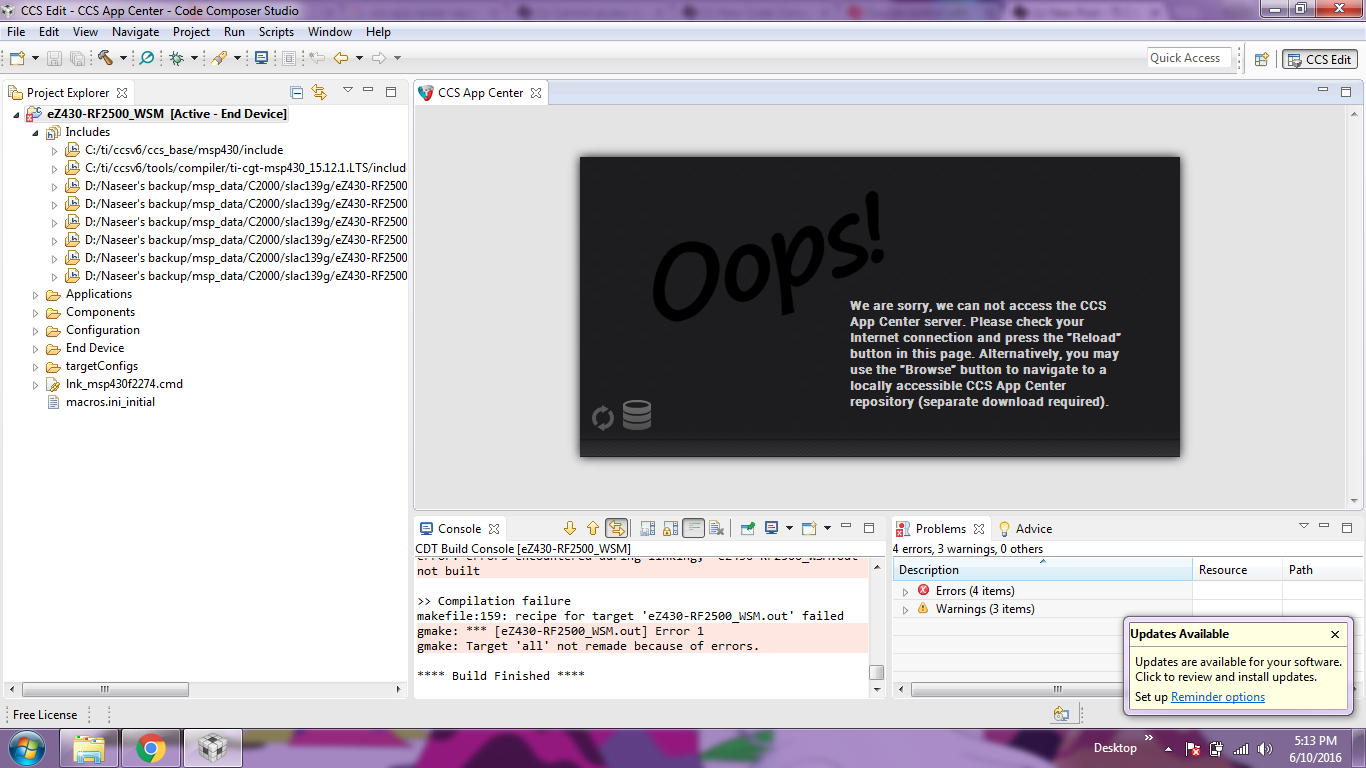Click the Console down arrow icon
Screen dimensions: 1366x768
click(570, 528)
